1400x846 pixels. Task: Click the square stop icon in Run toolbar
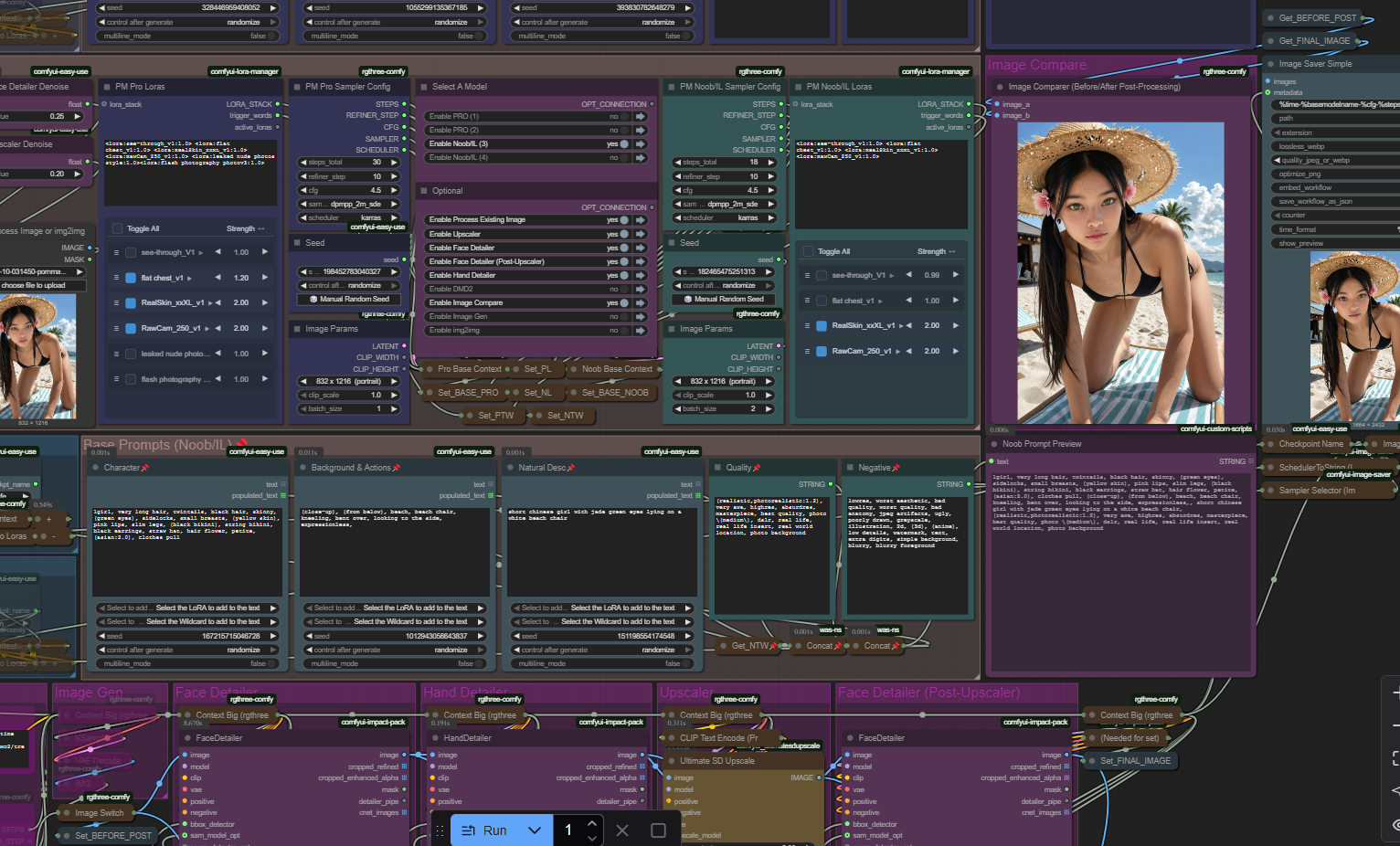(658, 830)
